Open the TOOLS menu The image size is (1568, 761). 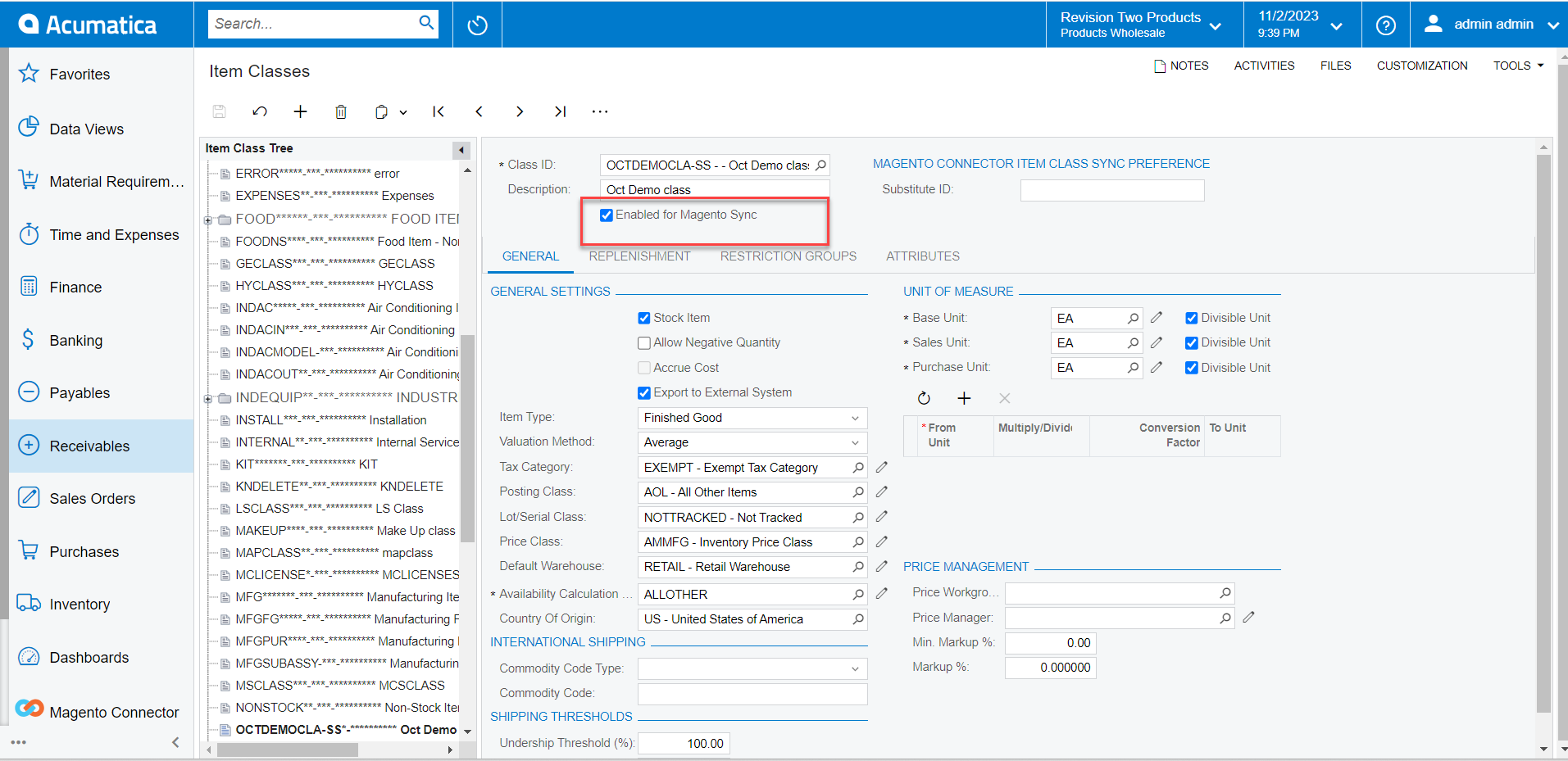coord(1516,66)
